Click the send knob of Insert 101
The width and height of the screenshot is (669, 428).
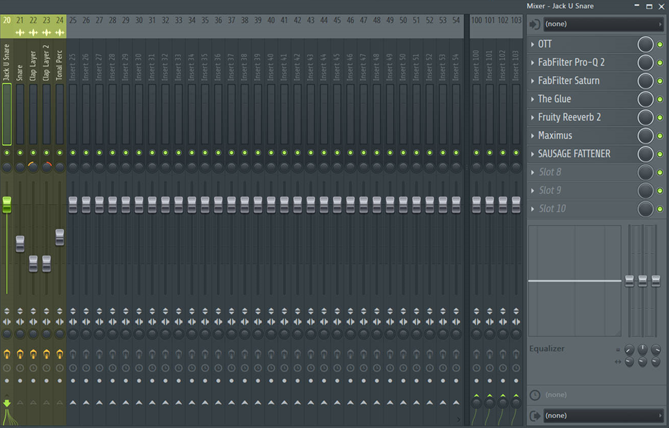[x=490, y=402]
